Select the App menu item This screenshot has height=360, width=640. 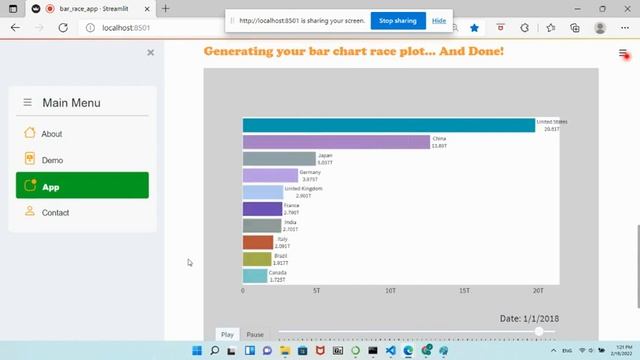[x=82, y=185]
